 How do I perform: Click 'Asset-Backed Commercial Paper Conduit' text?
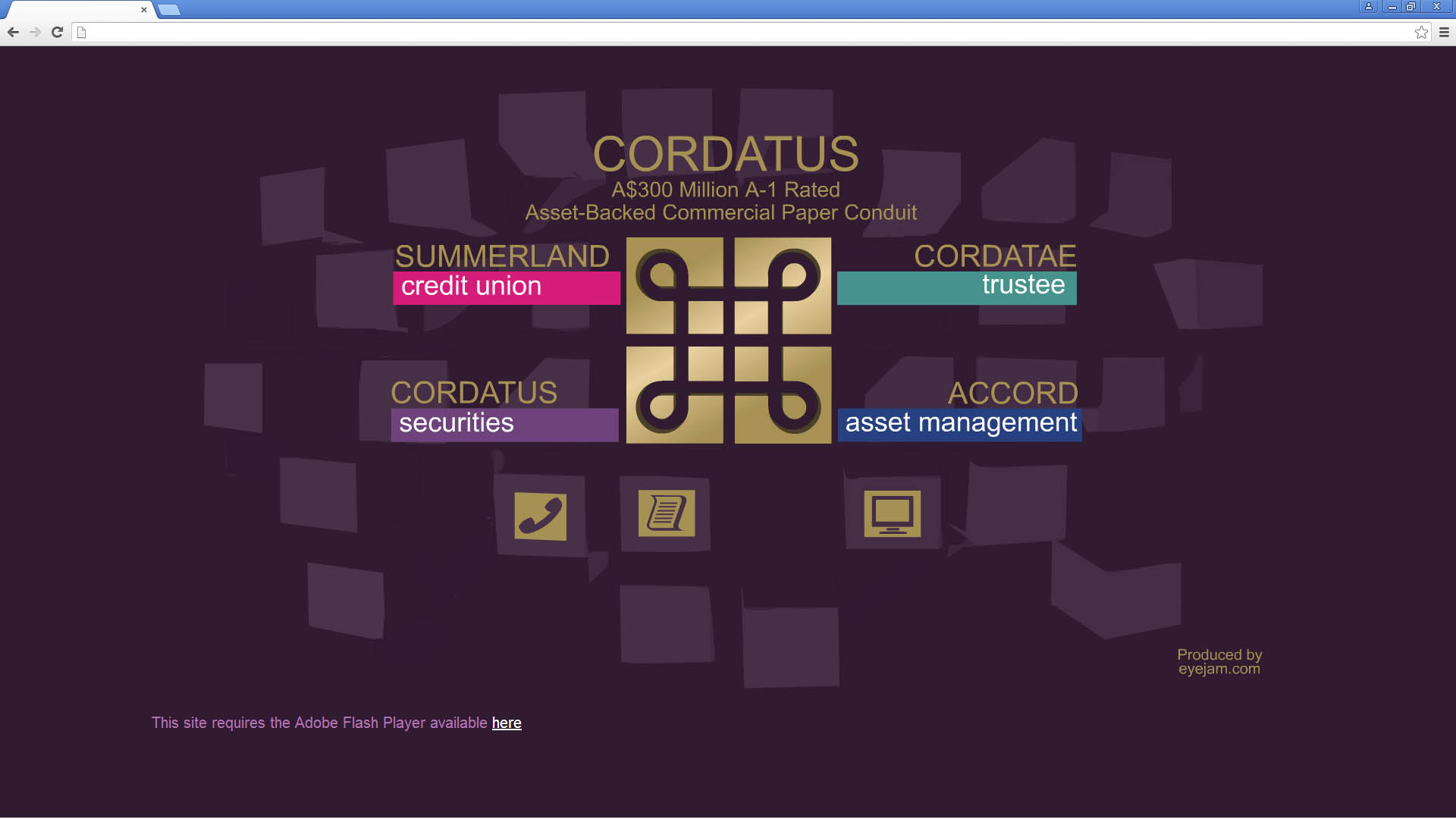tap(721, 212)
